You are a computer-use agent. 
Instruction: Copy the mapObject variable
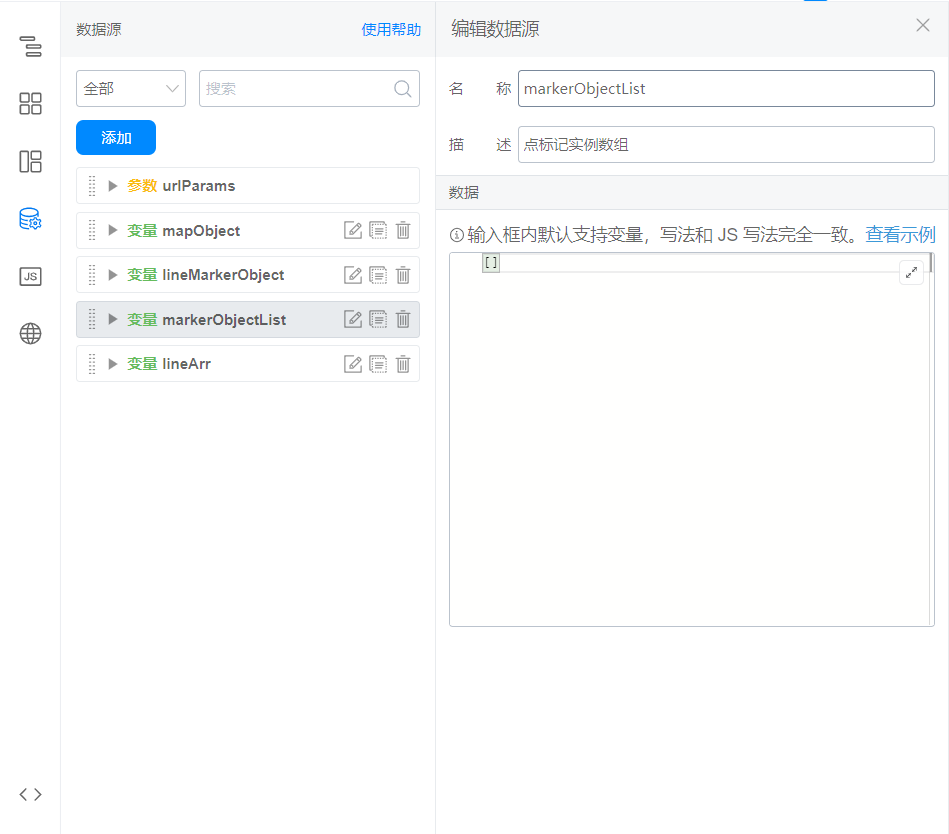click(x=378, y=231)
